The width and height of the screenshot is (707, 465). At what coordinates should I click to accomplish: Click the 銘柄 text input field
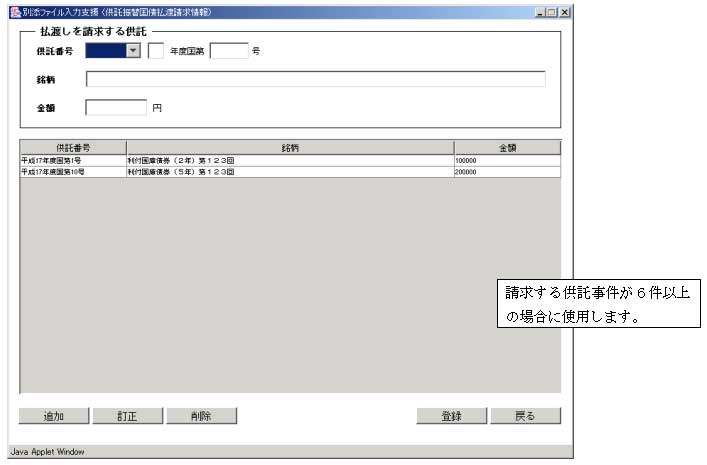point(315,80)
